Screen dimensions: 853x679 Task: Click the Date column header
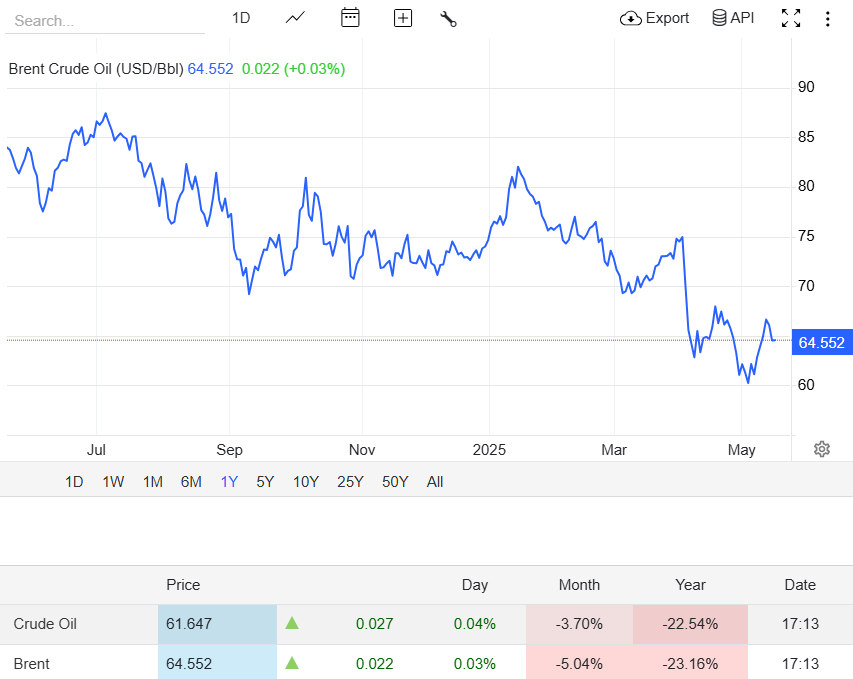click(x=800, y=585)
